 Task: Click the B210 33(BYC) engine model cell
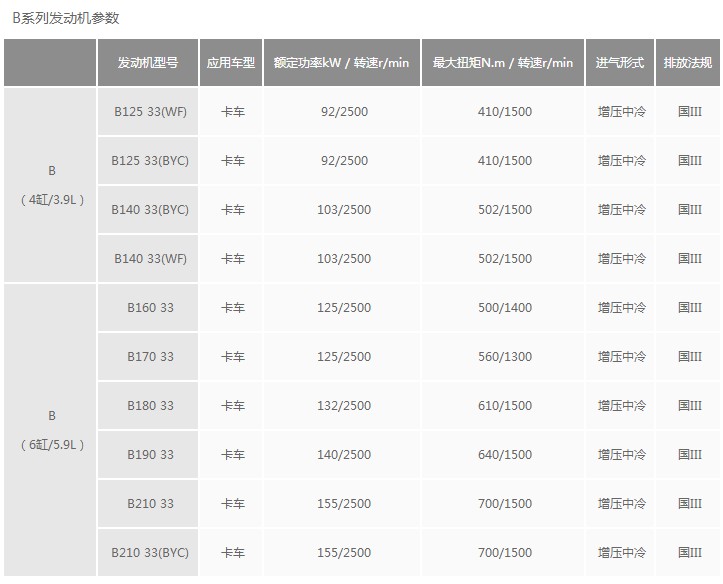[149, 552]
